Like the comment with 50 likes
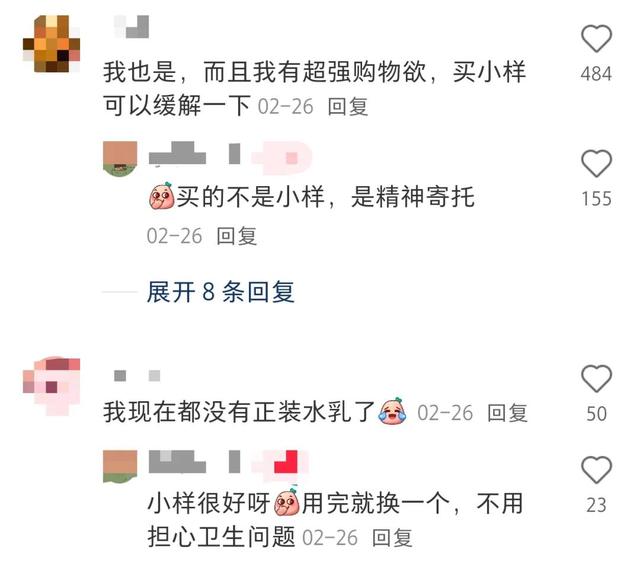The height and width of the screenshot is (569, 640). coord(596,379)
